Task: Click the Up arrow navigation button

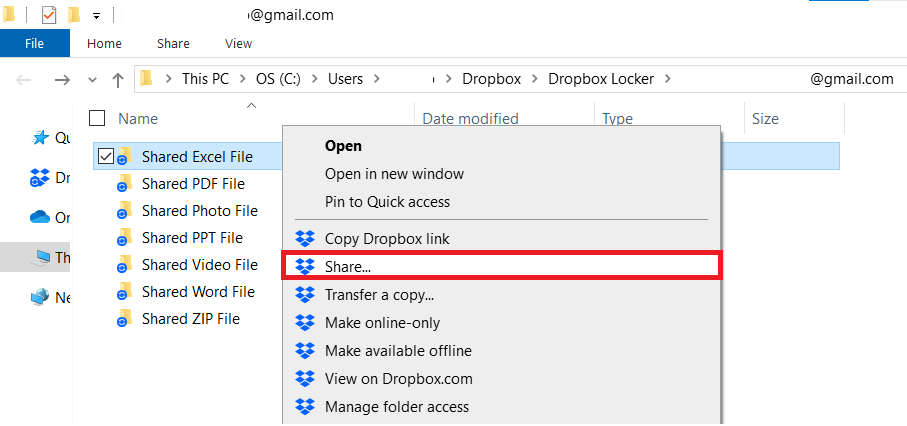Action: (x=118, y=79)
